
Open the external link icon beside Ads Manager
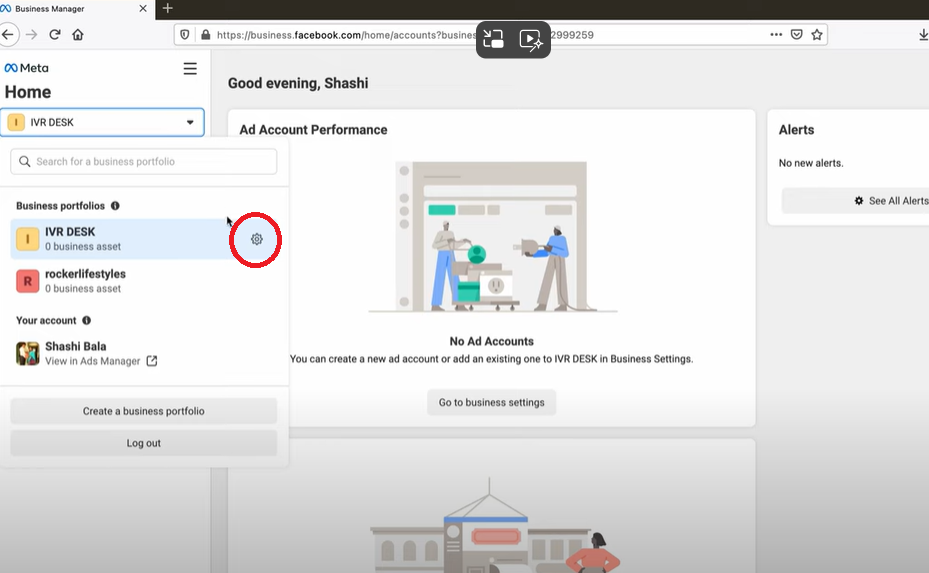tap(152, 361)
